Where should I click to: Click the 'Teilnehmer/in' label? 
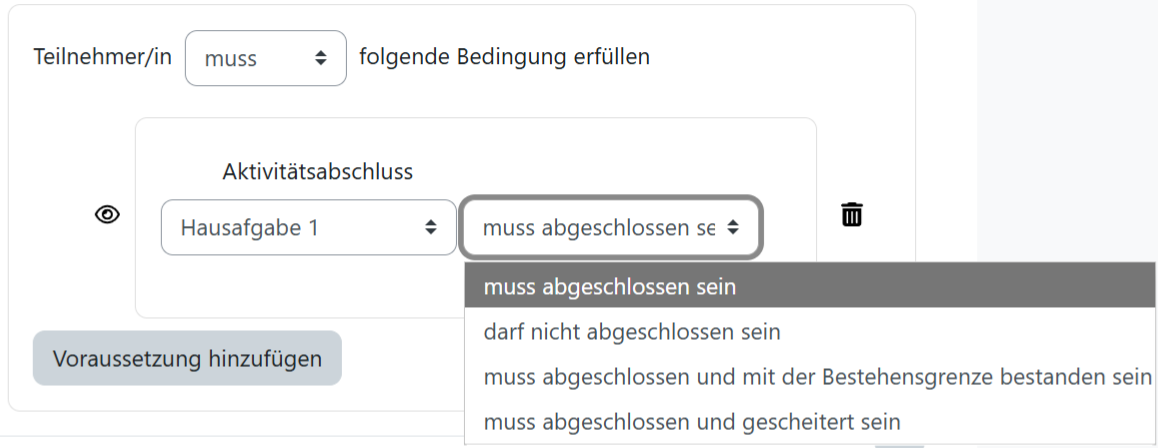[x=103, y=57]
